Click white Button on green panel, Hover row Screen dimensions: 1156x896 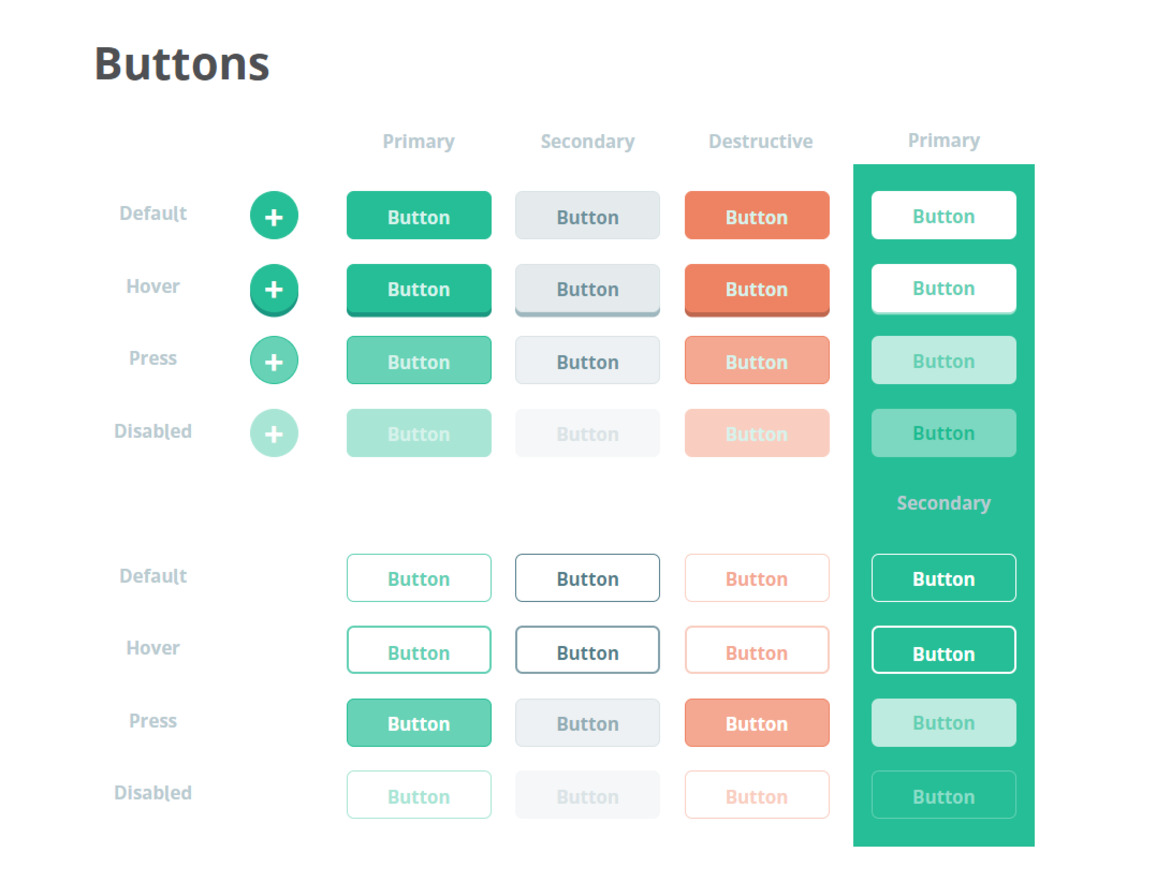coord(944,289)
